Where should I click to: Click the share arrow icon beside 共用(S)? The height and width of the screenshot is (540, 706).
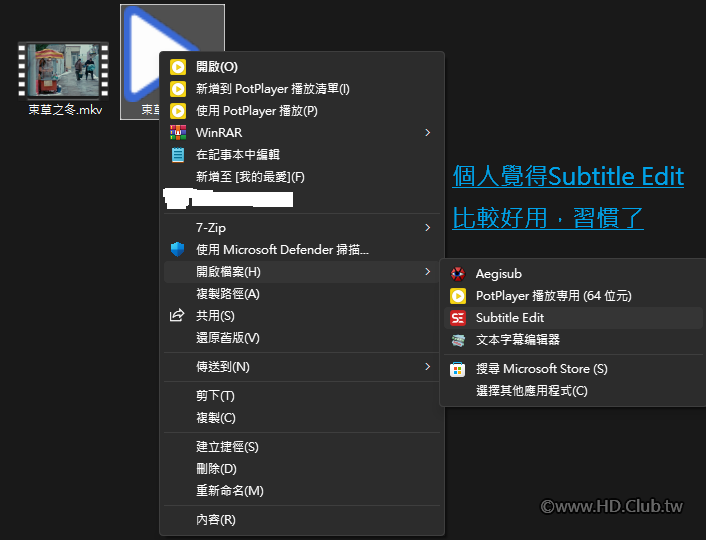177,315
